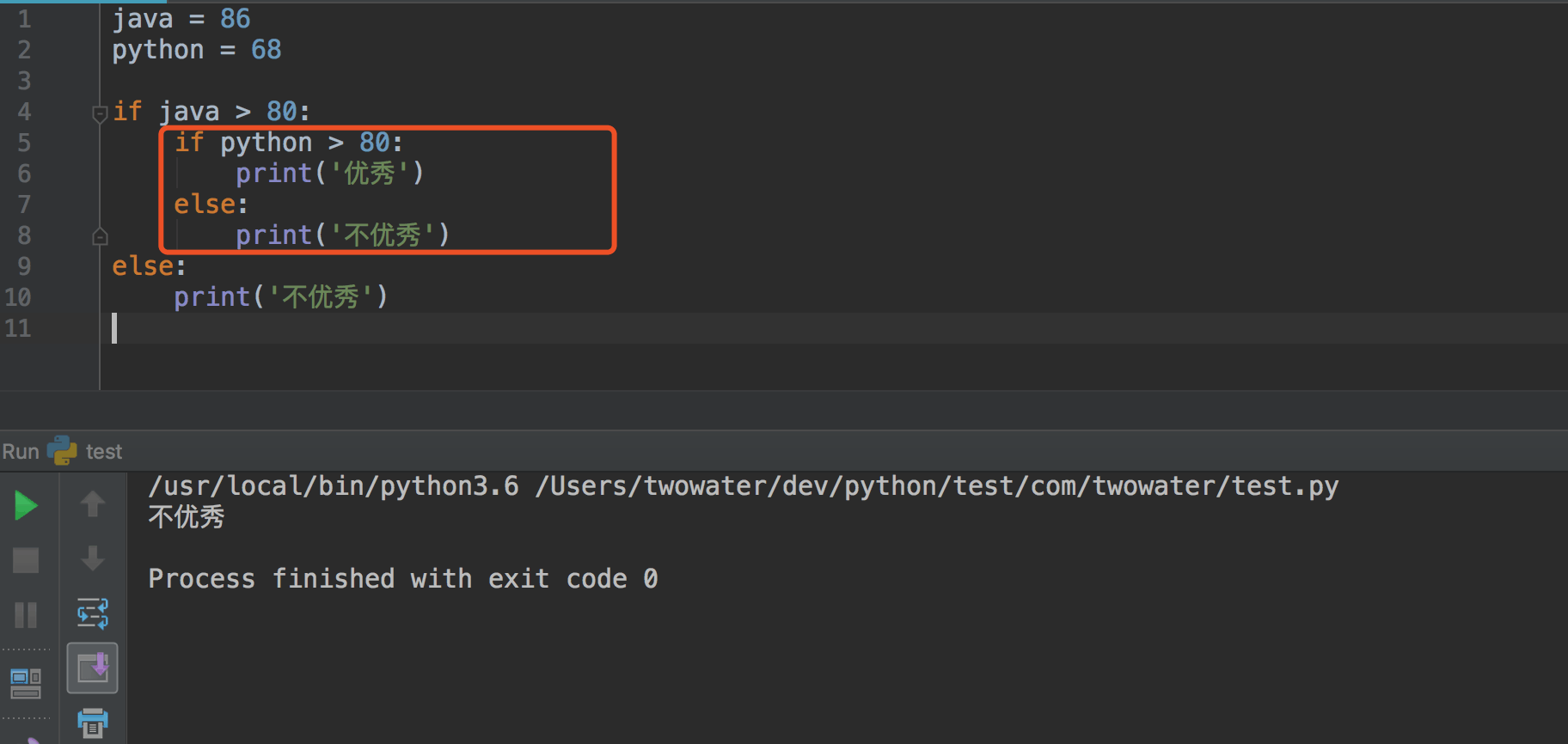
Task: Toggle Soft-Wrap for console output
Action: pos(93,613)
